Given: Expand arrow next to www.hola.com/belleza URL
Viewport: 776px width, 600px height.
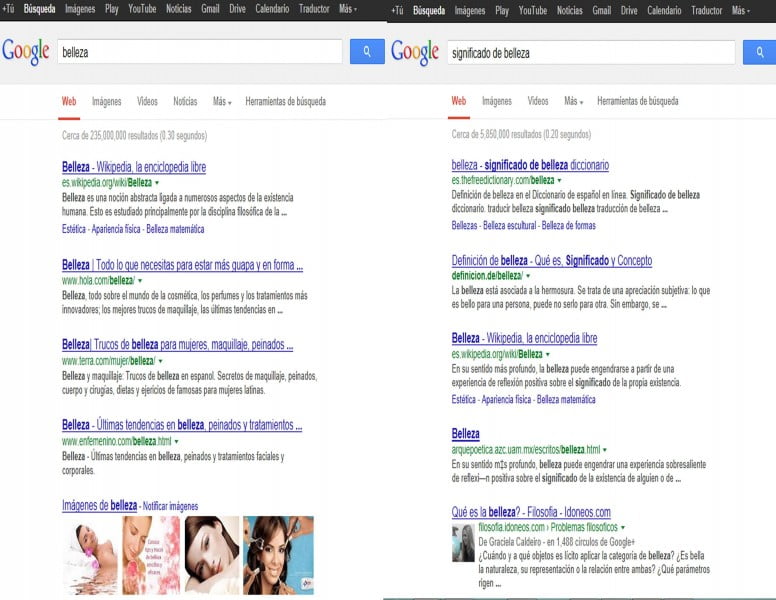Looking at the screenshot, I should click(140, 281).
